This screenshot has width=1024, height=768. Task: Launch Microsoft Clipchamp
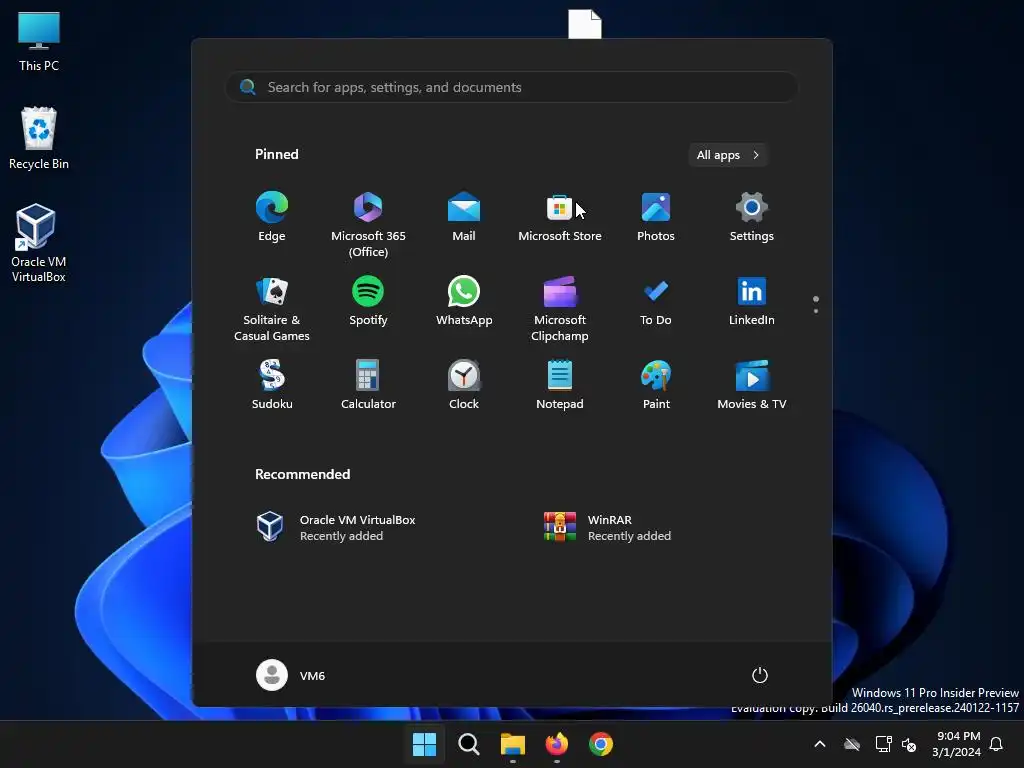[560, 308]
